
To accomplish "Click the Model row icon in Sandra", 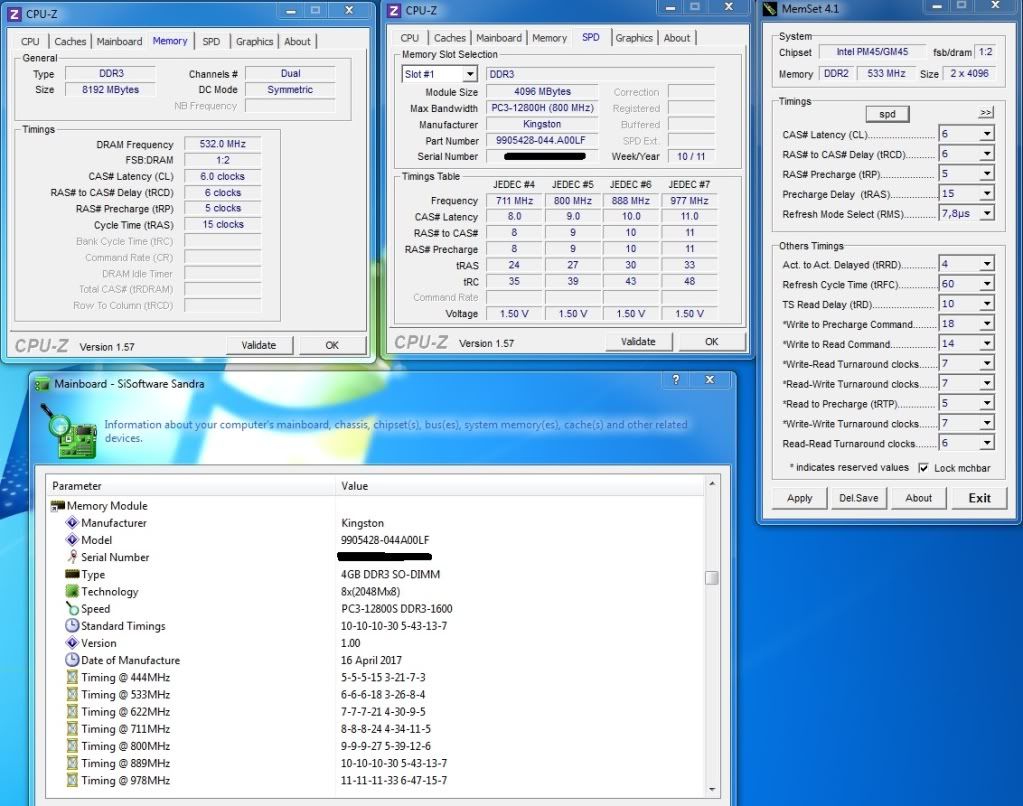I will tap(72, 540).
